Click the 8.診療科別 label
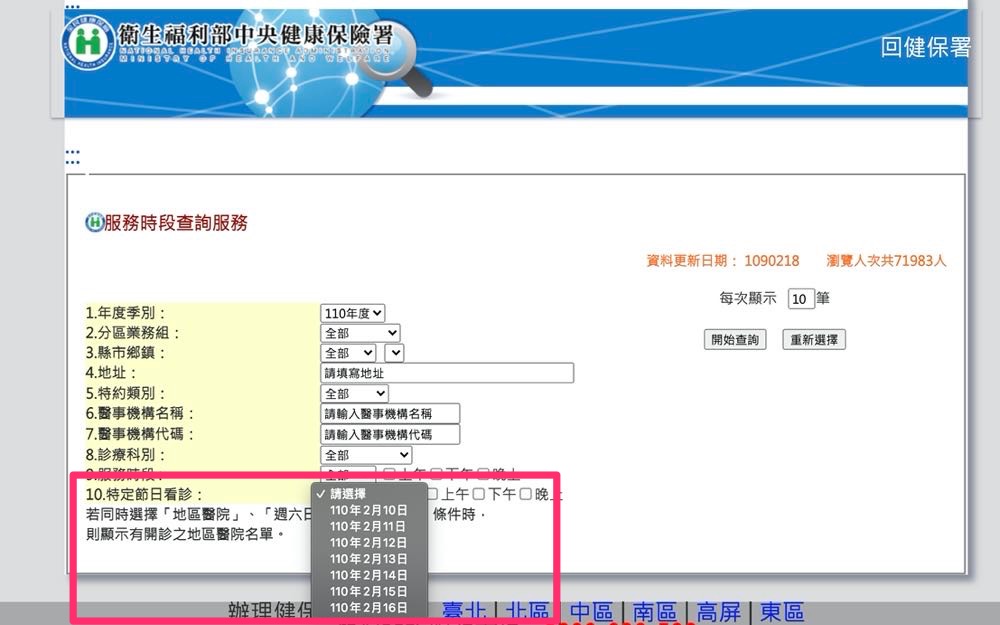1000x625 pixels. click(126, 455)
